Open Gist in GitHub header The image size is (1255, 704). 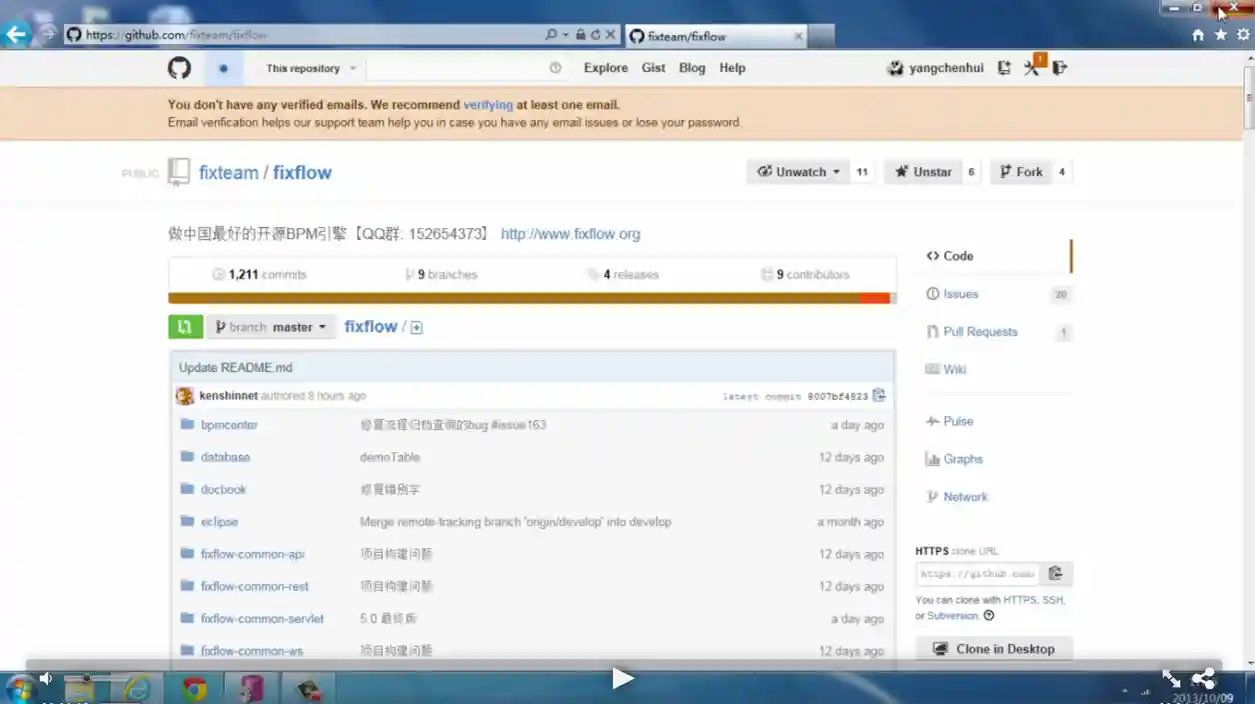pyautogui.click(x=654, y=68)
